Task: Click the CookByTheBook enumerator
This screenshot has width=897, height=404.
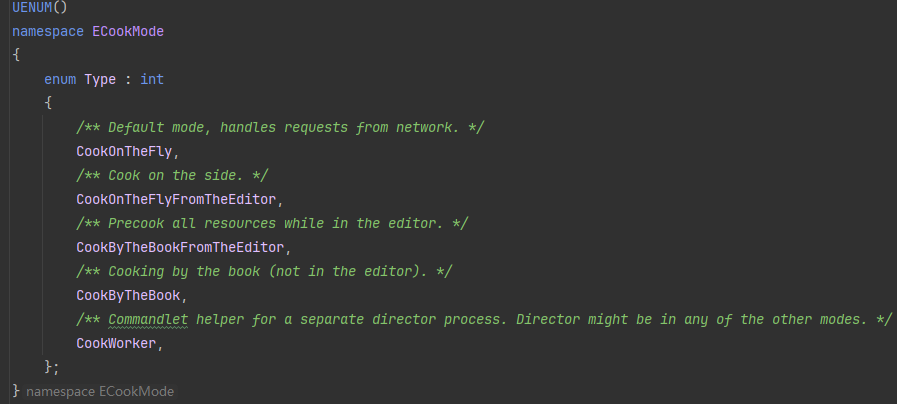Action: pos(129,295)
